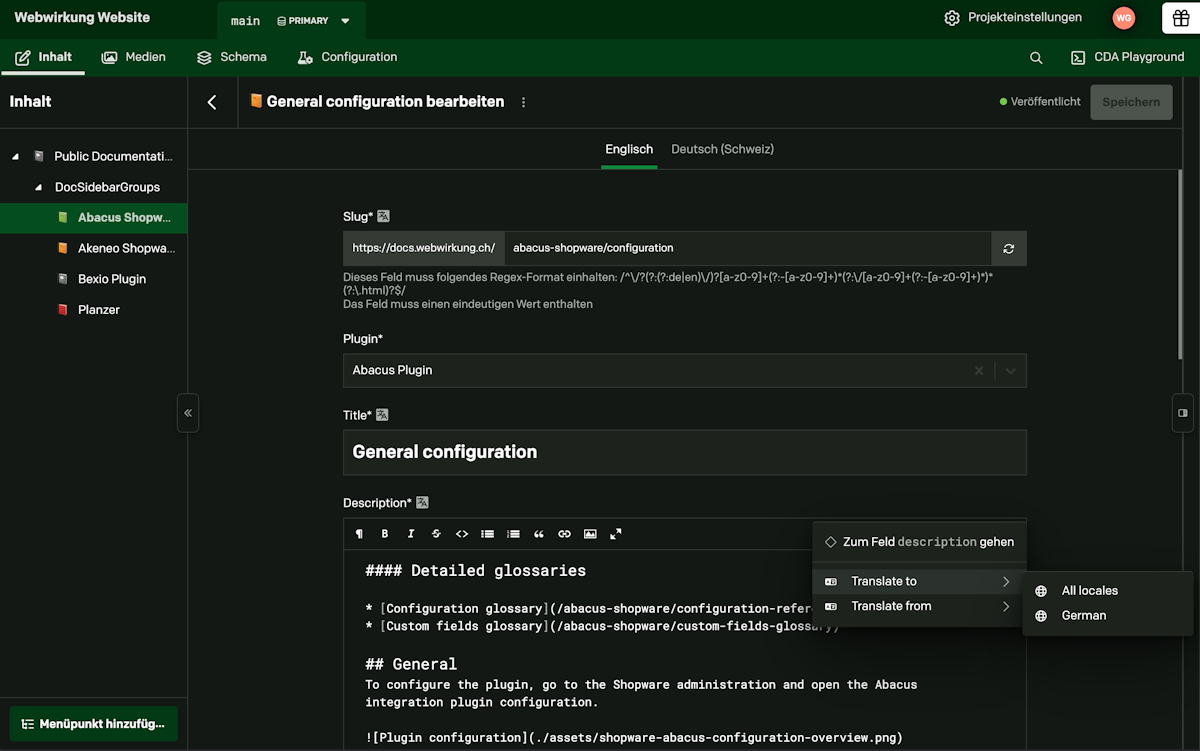This screenshot has width=1200, height=751.
Task: Collapse the Public Documentation tree node
Action: (x=15, y=157)
